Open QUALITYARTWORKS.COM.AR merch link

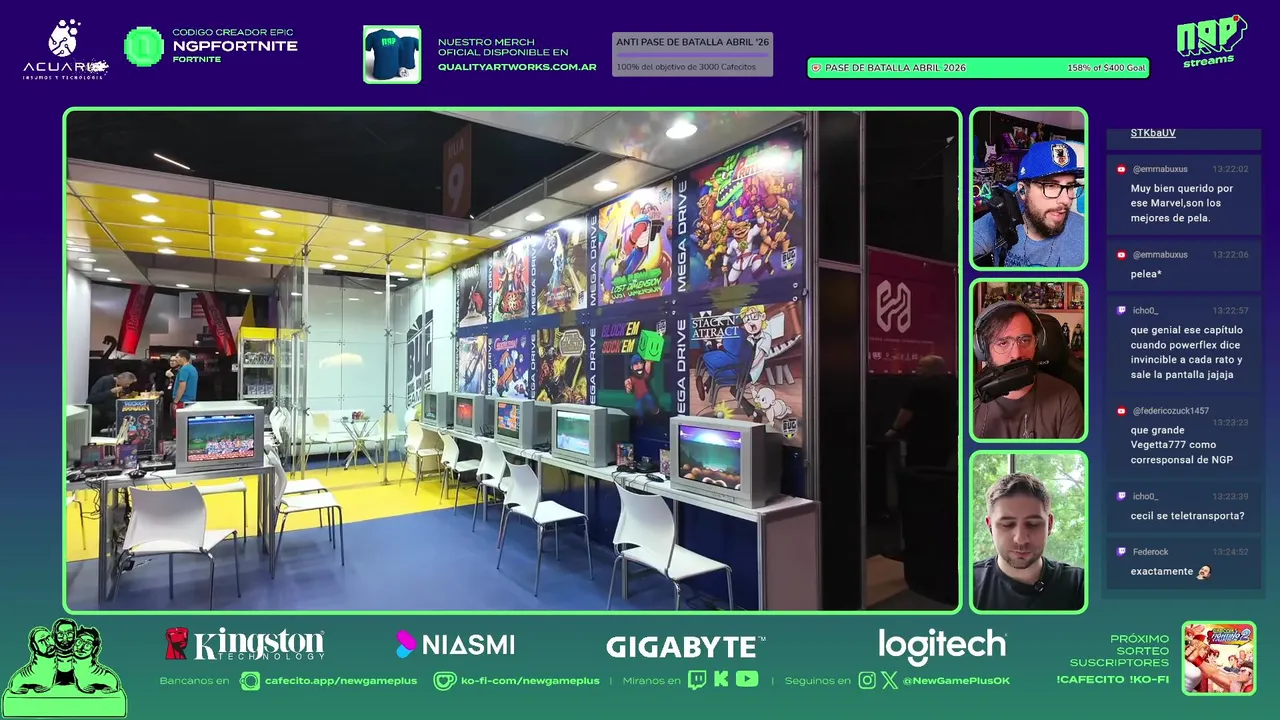517,67
